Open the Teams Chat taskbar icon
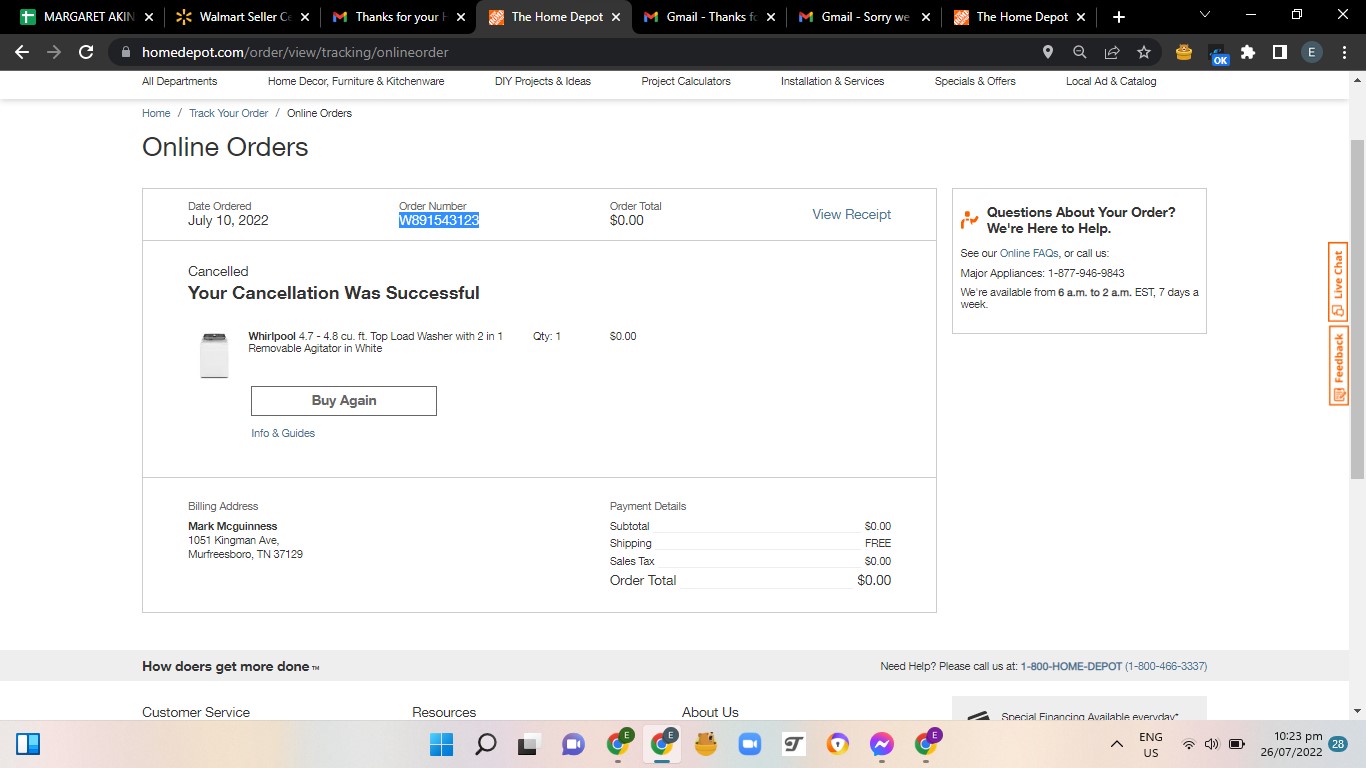This screenshot has width=1366, height=768. click(x=573, y=744)
